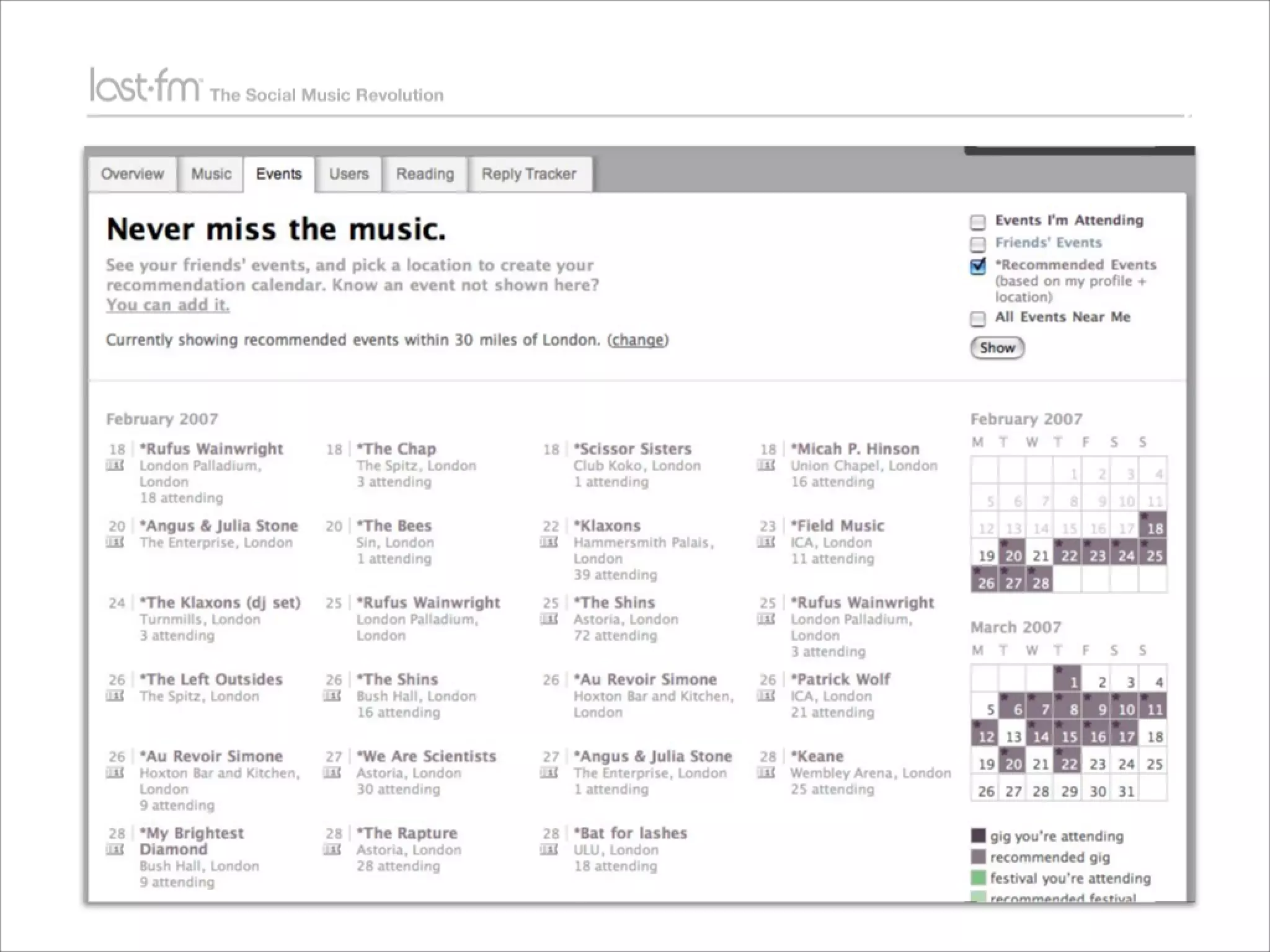The width and height of the screenshot is (1270, 952).
Task: Tick the All Events Near Me checkbox
Action: tap(978, 319)
